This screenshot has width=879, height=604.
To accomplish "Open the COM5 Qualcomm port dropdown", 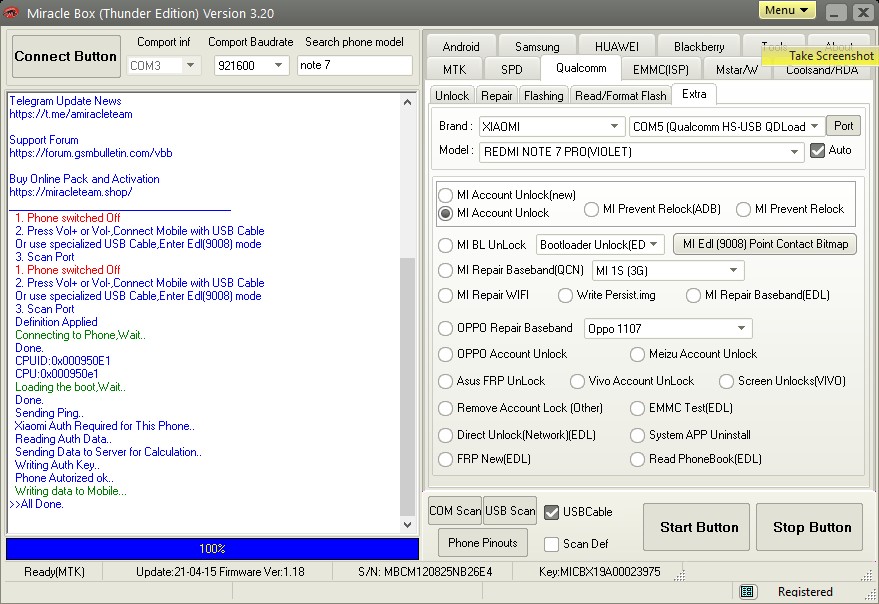I will [727, 126].
